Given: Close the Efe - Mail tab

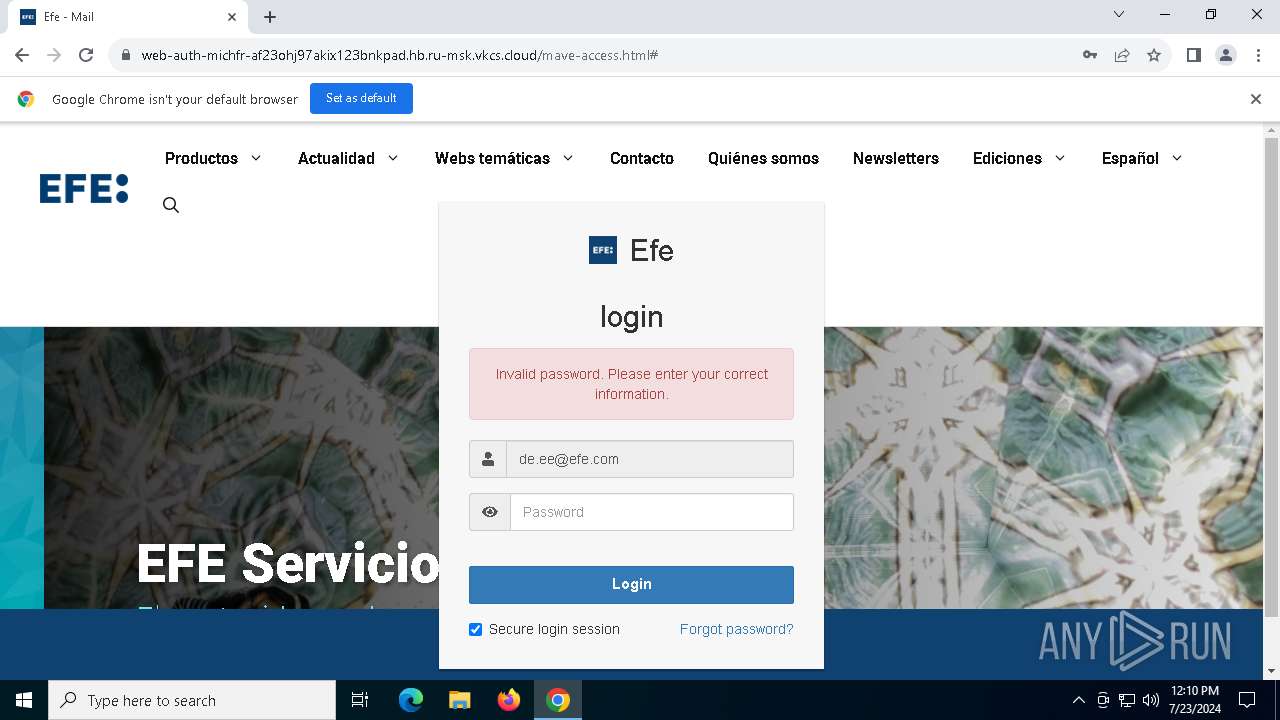Looking at the screenshot, I should coord(232,17).
